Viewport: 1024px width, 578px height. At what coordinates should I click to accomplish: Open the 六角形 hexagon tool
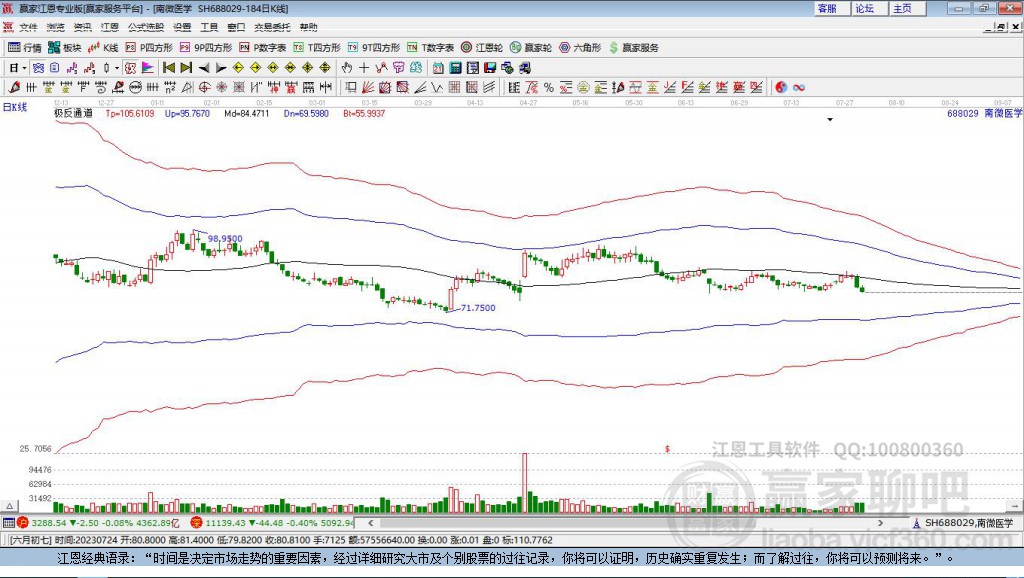(580, 48)
